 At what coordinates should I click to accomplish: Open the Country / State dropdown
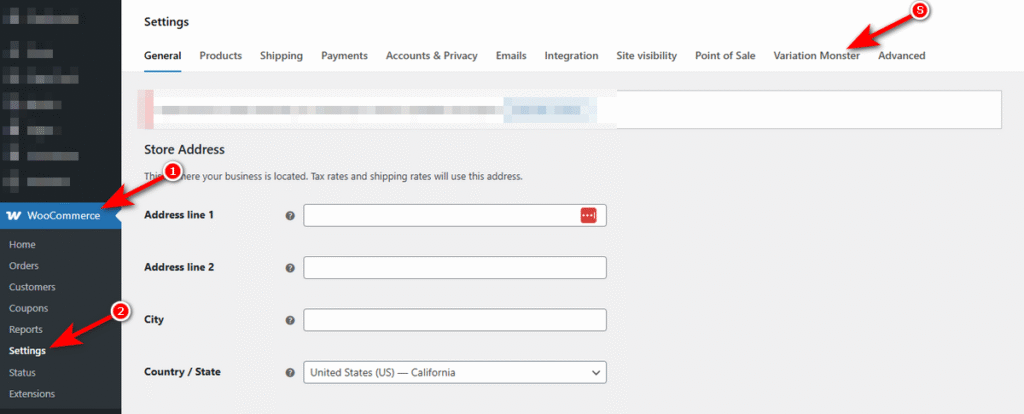[x=455, y=373]
